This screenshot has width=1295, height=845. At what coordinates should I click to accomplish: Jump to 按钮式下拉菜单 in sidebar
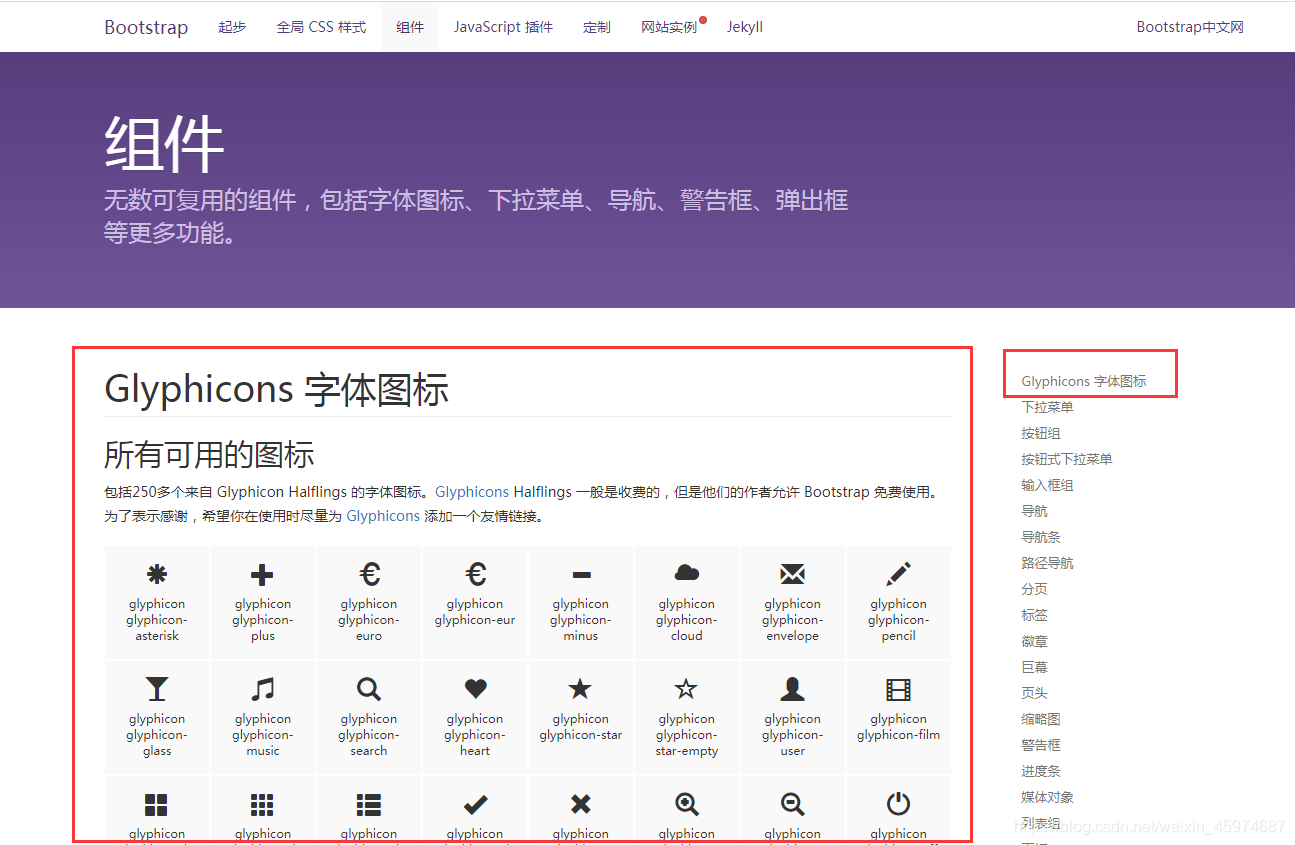click(x=1067, y=459)
